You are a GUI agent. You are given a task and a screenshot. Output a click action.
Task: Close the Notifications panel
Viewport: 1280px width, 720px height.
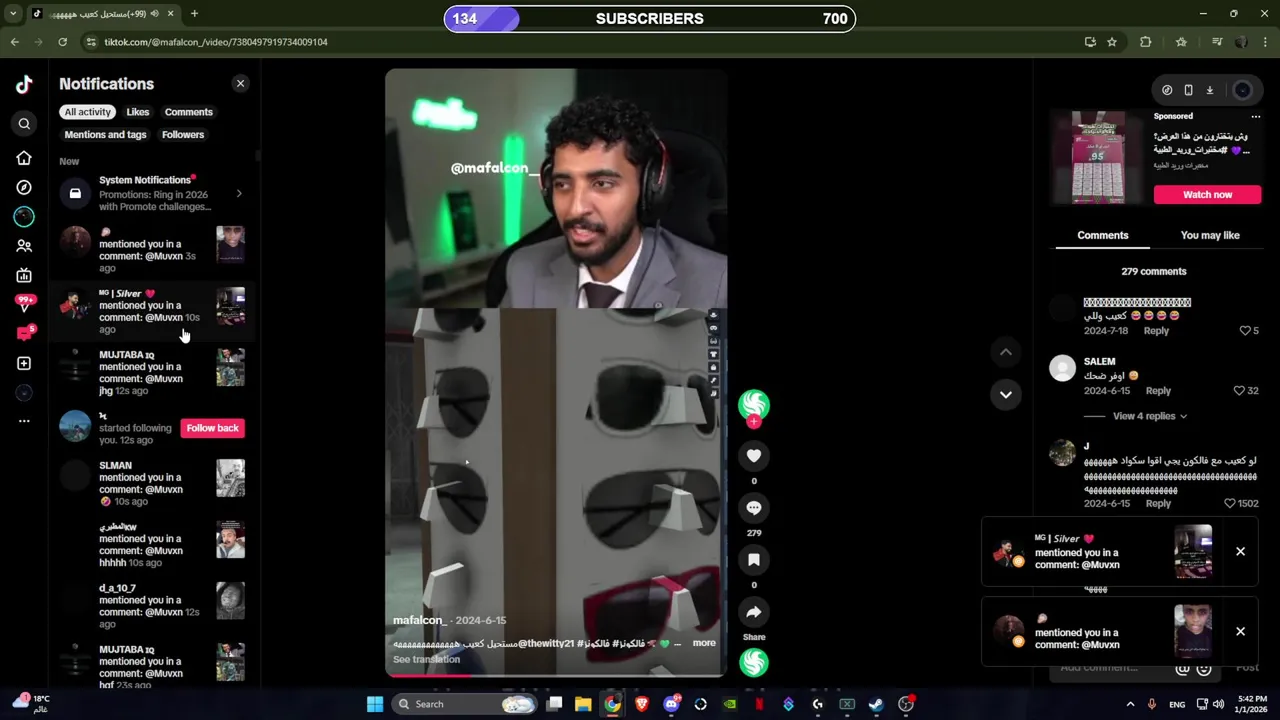click(240, 84)
